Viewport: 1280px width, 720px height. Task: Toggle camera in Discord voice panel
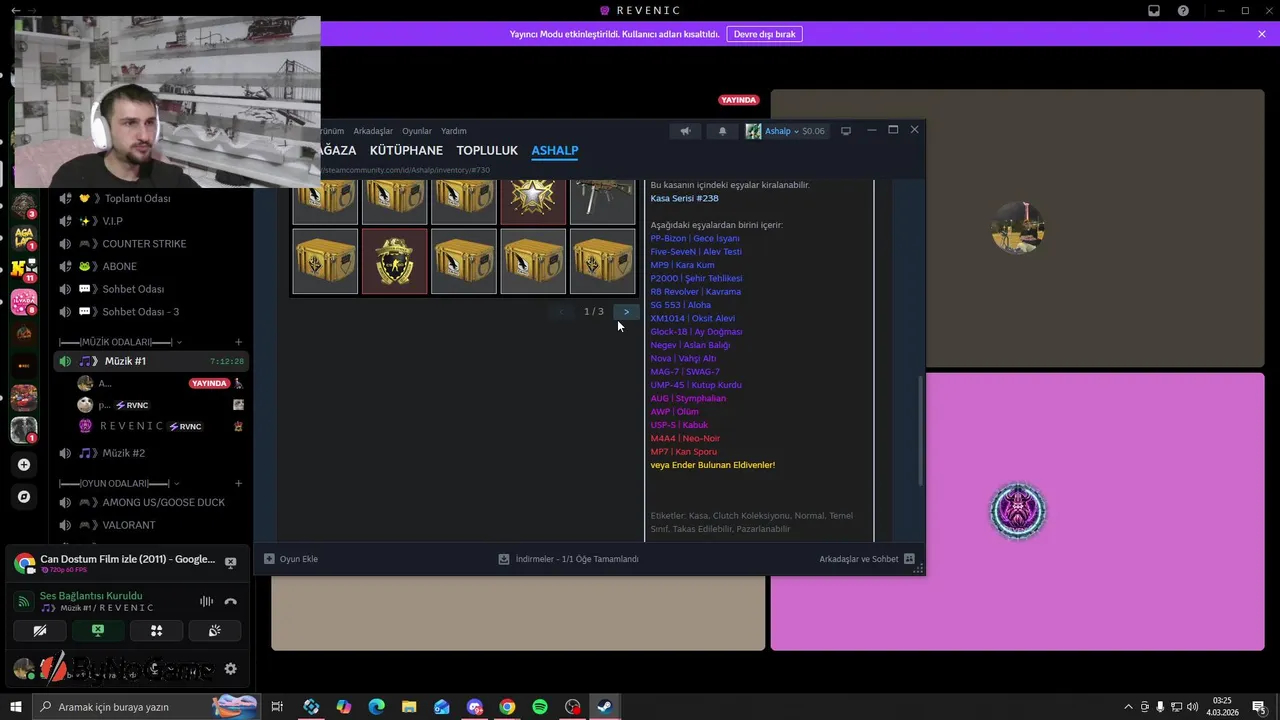click(x=40, y=631)
